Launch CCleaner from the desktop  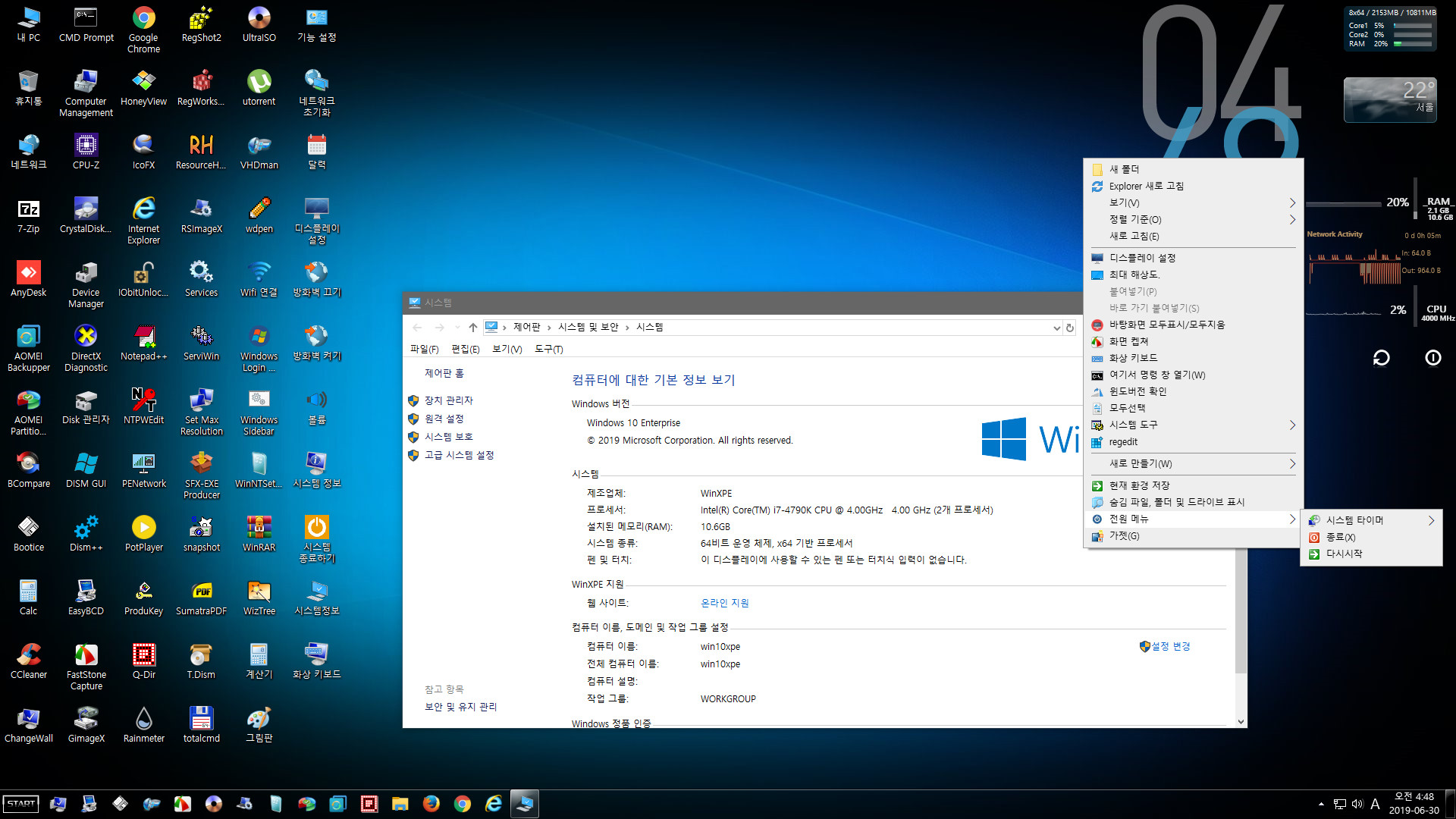[28, 661]
